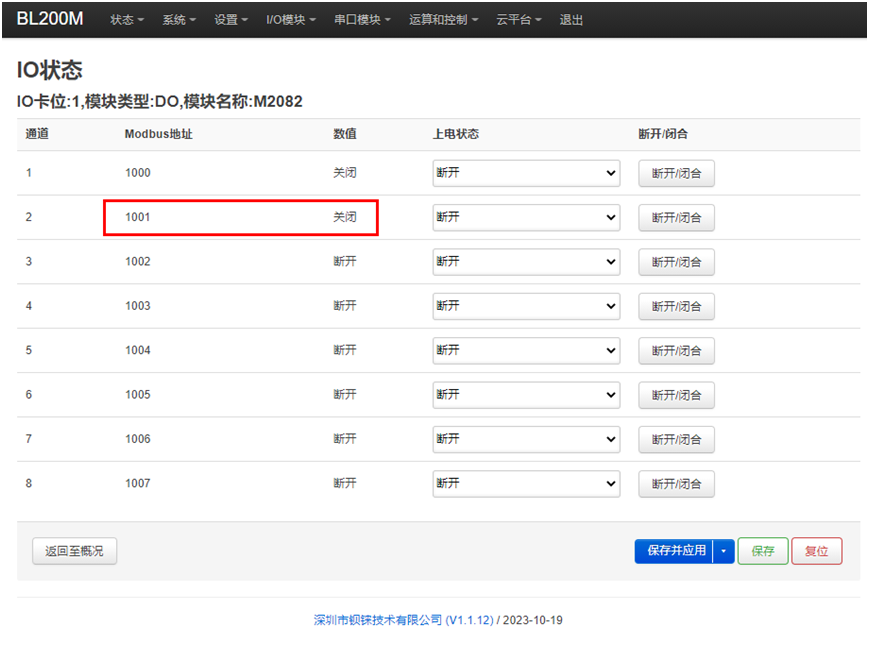Open the 系统 menu
Image resolution: width=869 pixels, height=646 pixels.
tap(179, 20)
